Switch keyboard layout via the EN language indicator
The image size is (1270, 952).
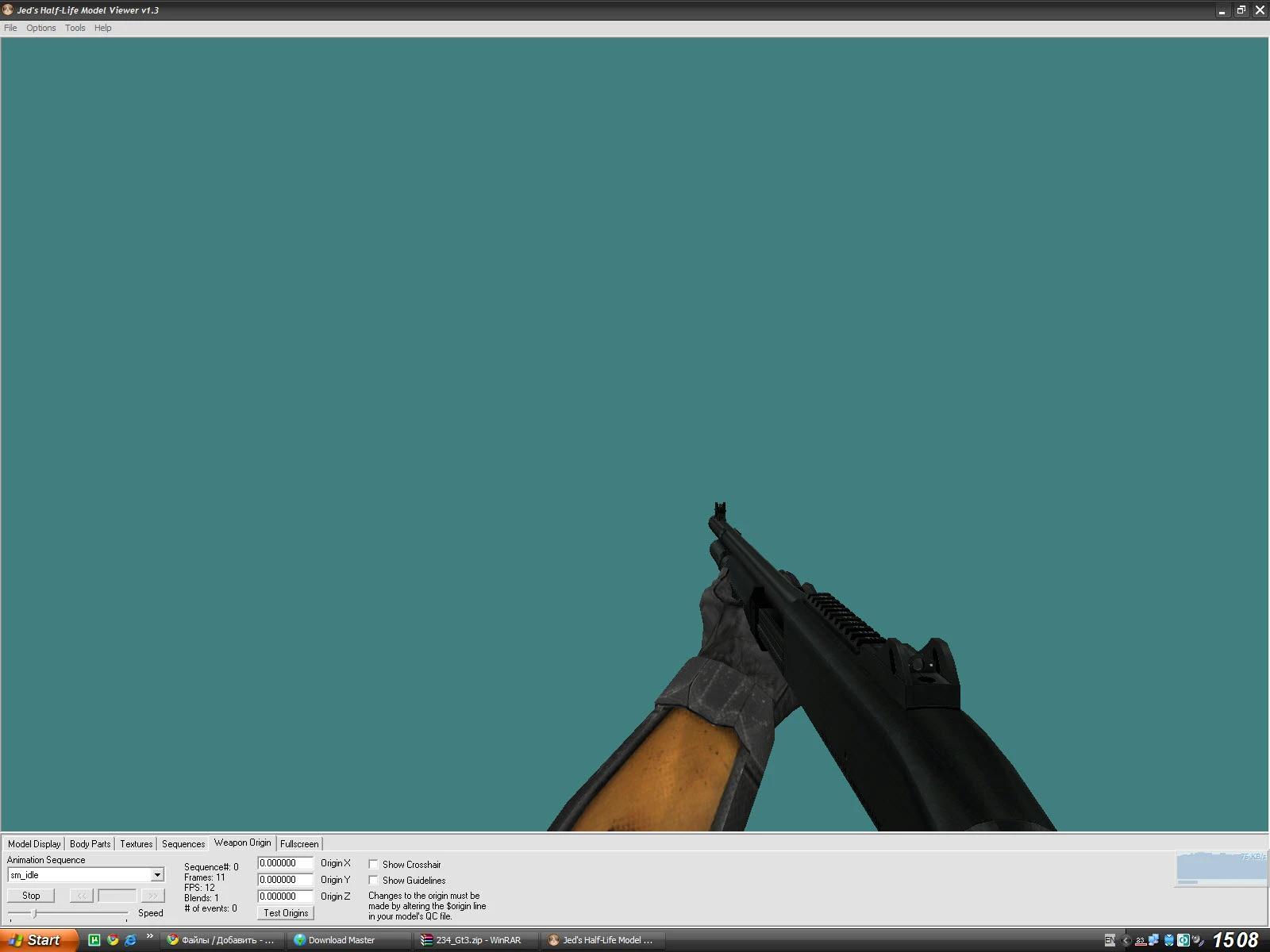(1109, 940)
